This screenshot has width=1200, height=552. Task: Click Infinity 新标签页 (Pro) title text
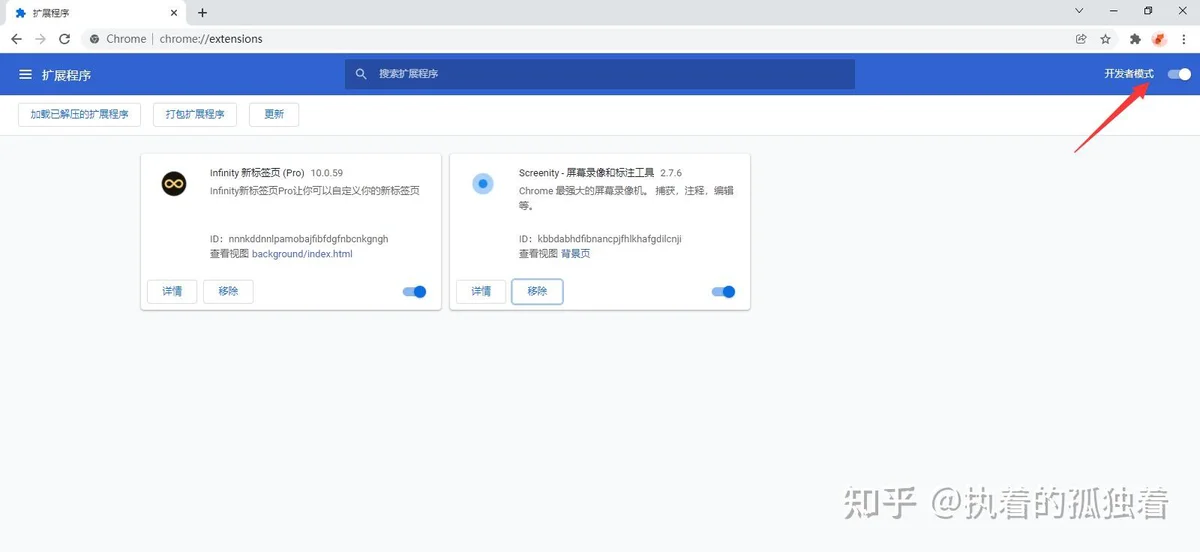257,173
